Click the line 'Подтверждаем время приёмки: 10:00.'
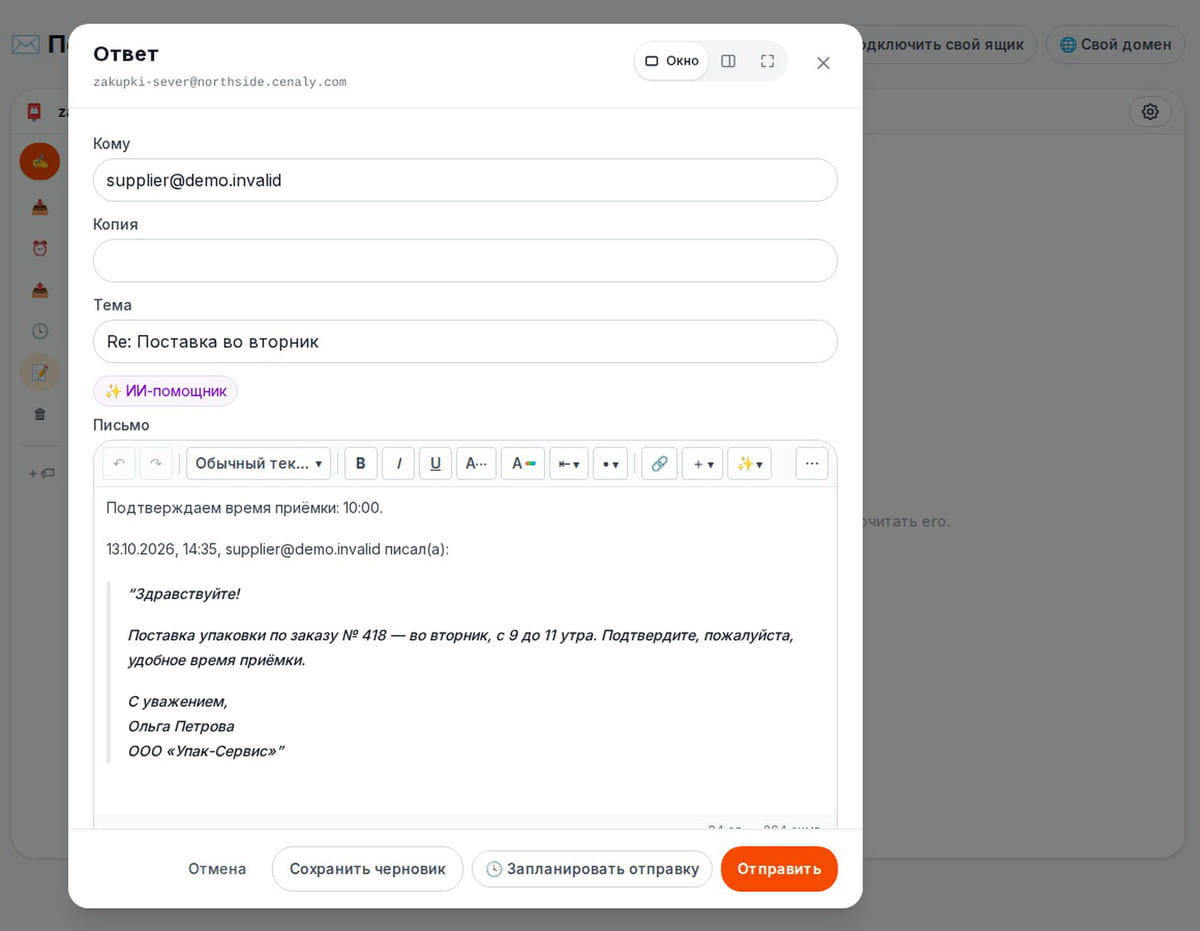 (244, 508)
